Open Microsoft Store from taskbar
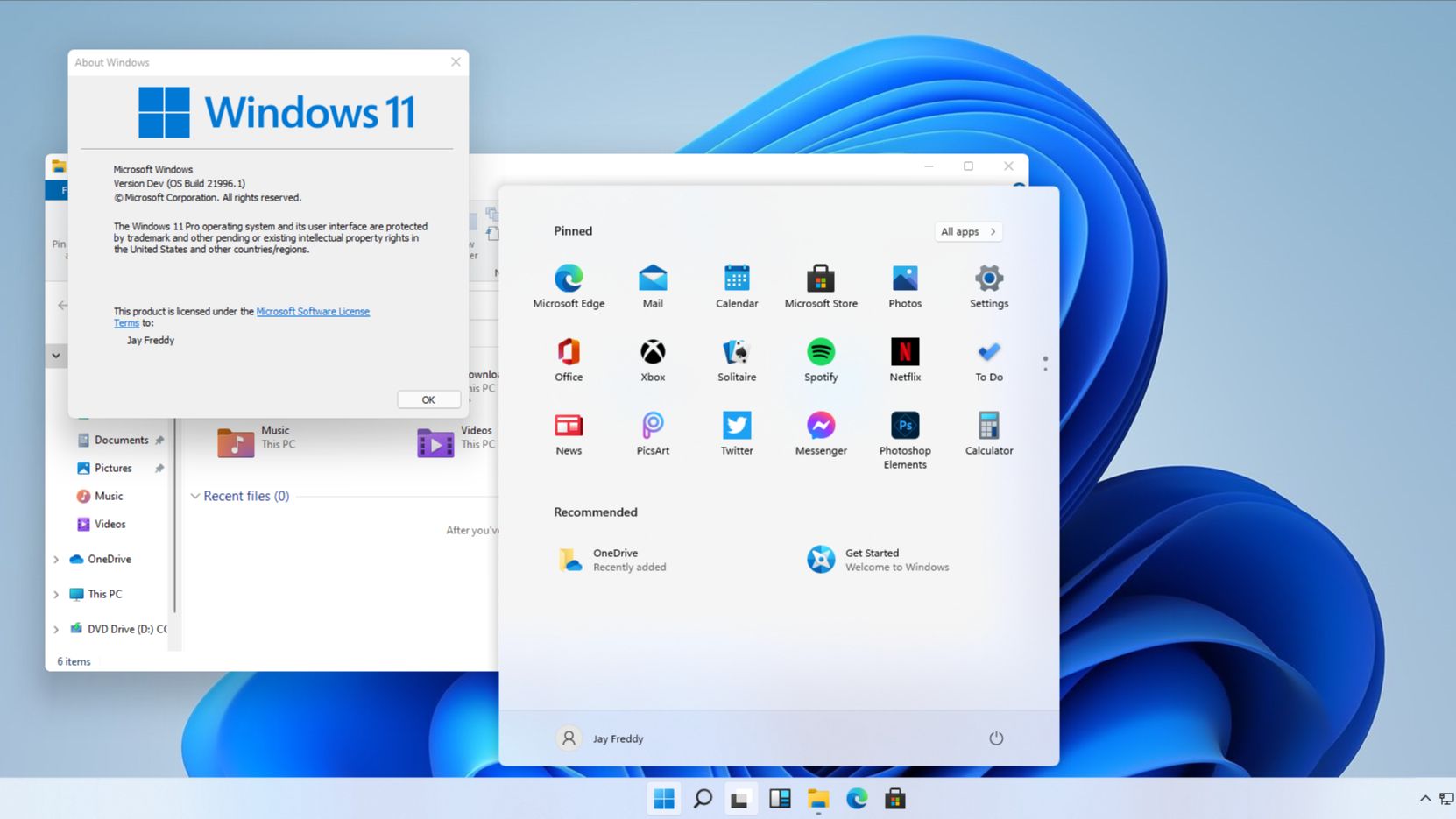This screenshot has height=819, width=1456. pyautogui.click(x=894, y=799)
